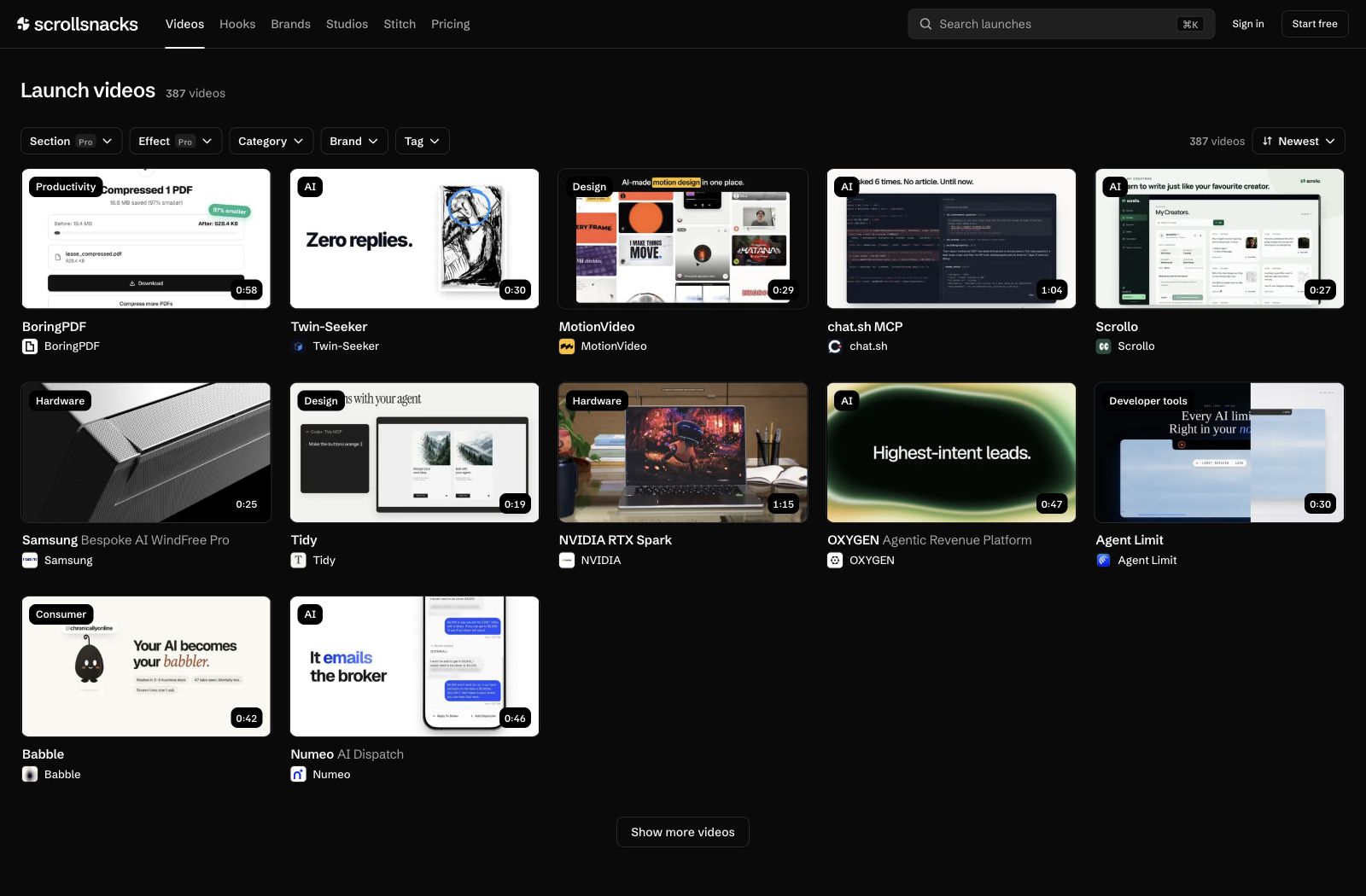
Task: Click the Sign in link
Action: click(x=1248, y=24)
